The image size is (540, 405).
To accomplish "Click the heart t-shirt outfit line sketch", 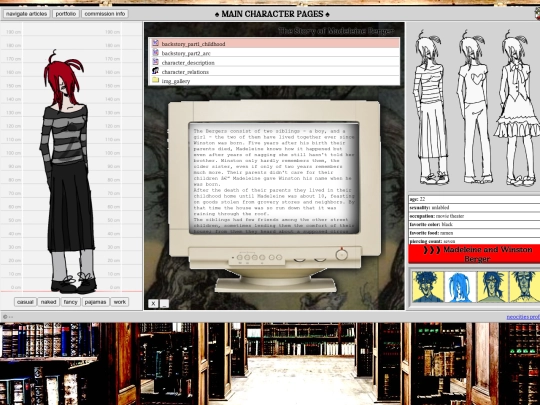I will click(475, 107).
